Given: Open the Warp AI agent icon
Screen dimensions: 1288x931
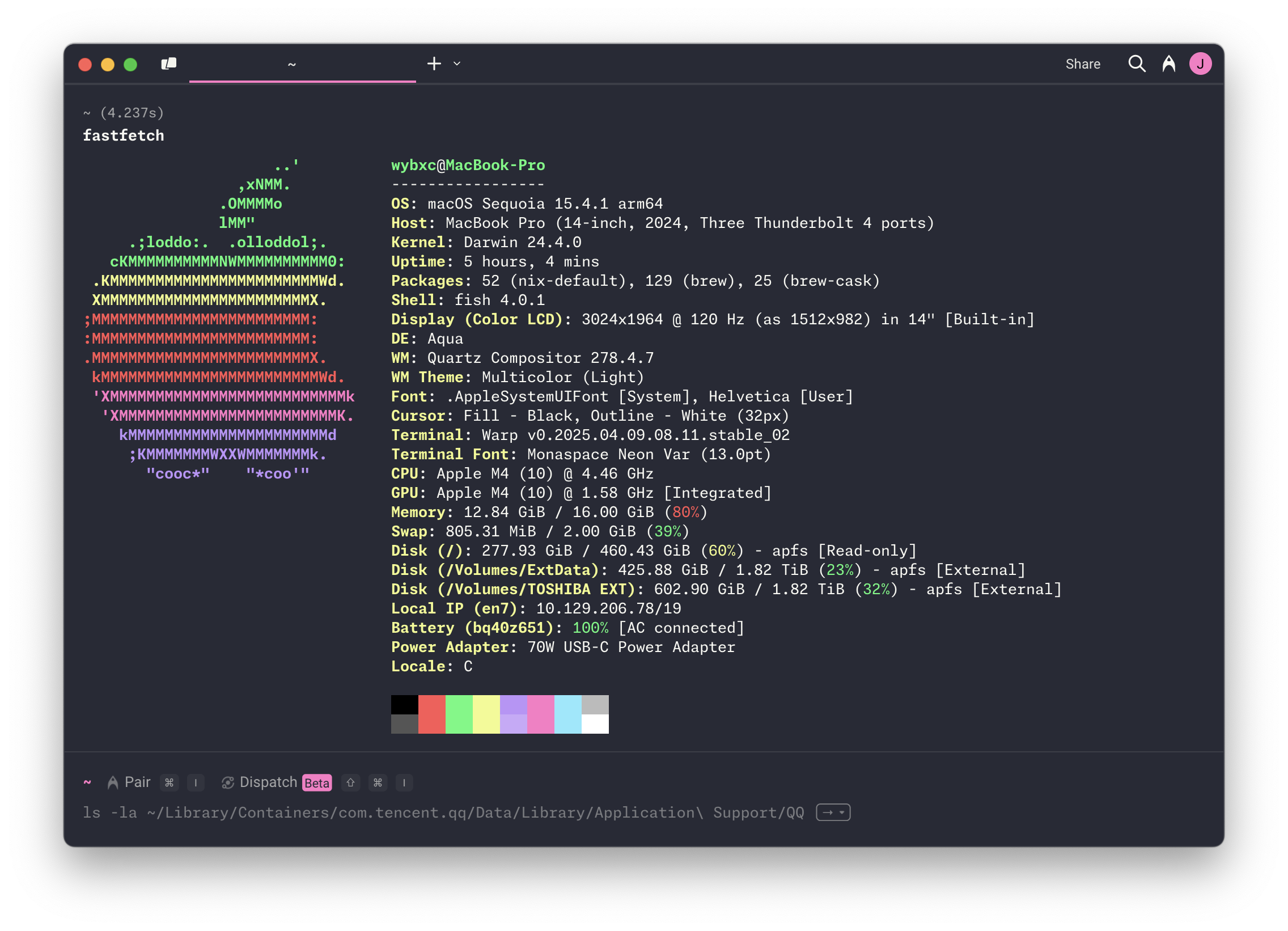Looking at the screenshot, I should [x=1169, y=64].
